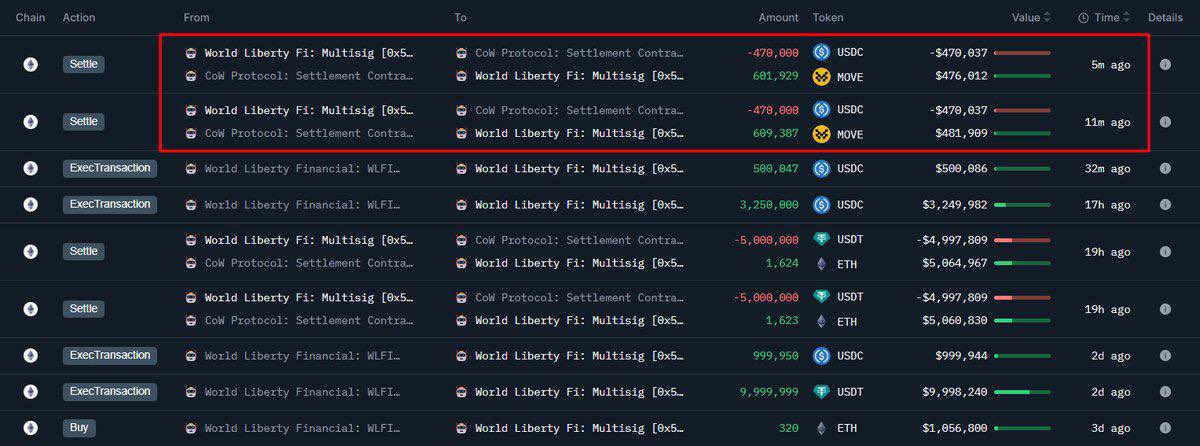Click the ExecTransaction tag in the 32m ago row
This screenshot has height=446, width=1200.
click(x=110, y=168)
